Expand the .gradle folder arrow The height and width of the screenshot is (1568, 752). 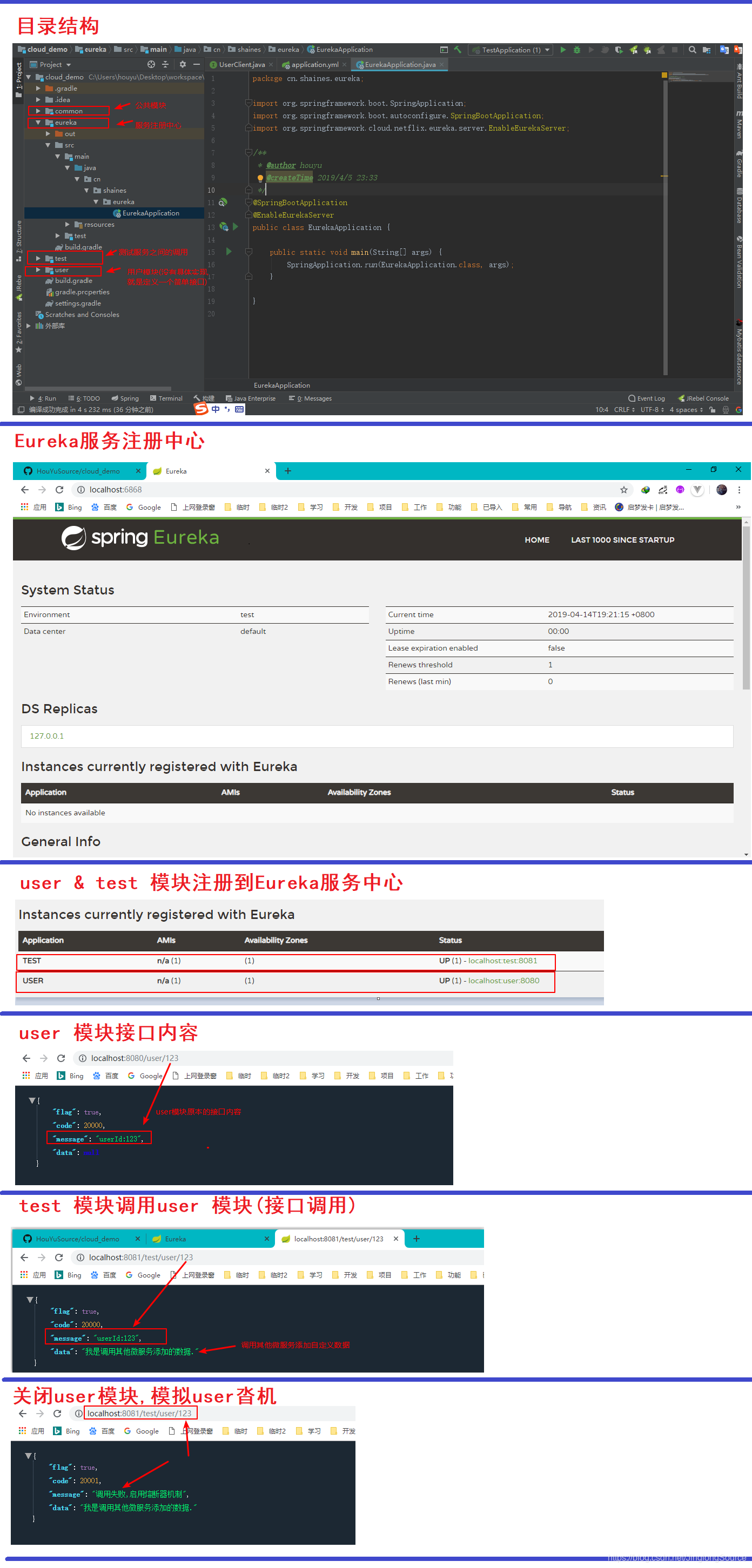(38, 88)
